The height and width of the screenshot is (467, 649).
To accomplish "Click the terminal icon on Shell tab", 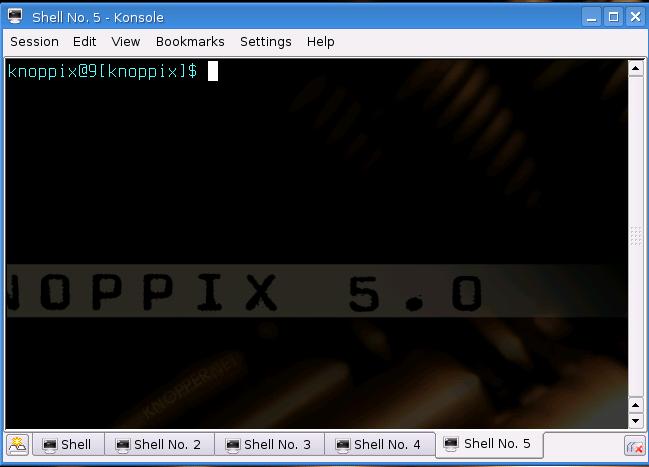I will (49, 445).
